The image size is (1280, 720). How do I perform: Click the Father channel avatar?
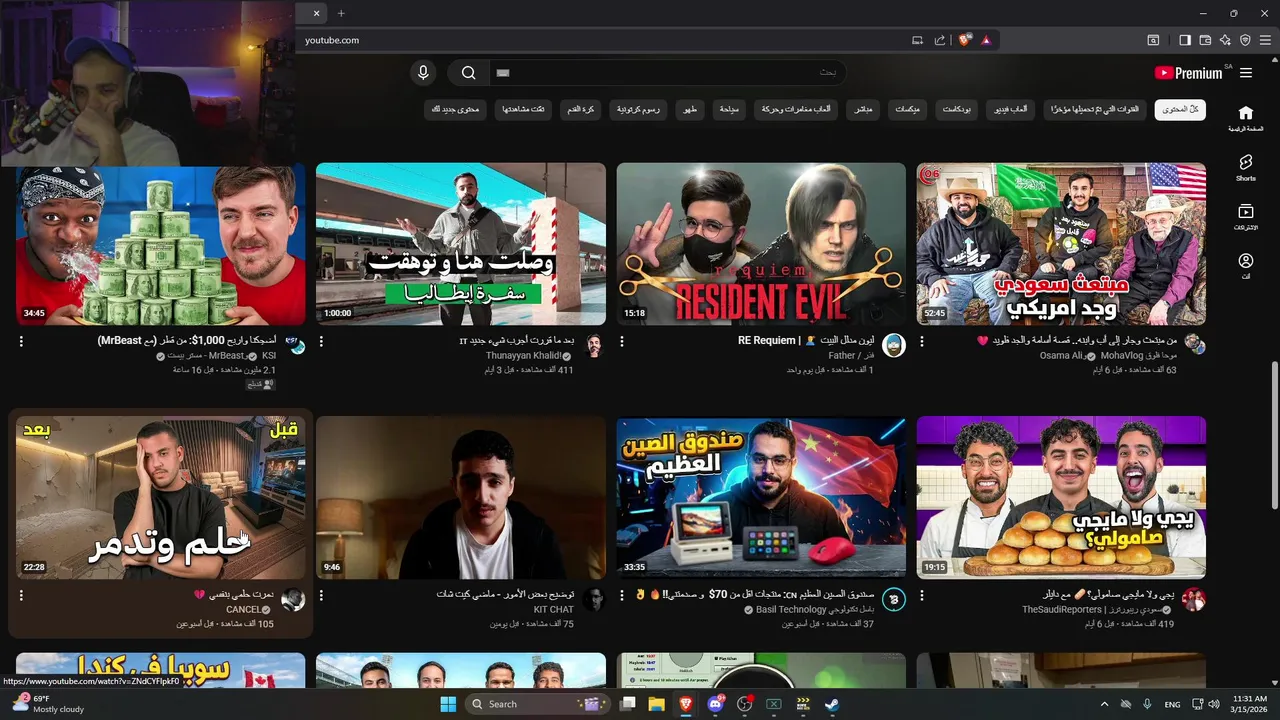(x=894, y=346)
